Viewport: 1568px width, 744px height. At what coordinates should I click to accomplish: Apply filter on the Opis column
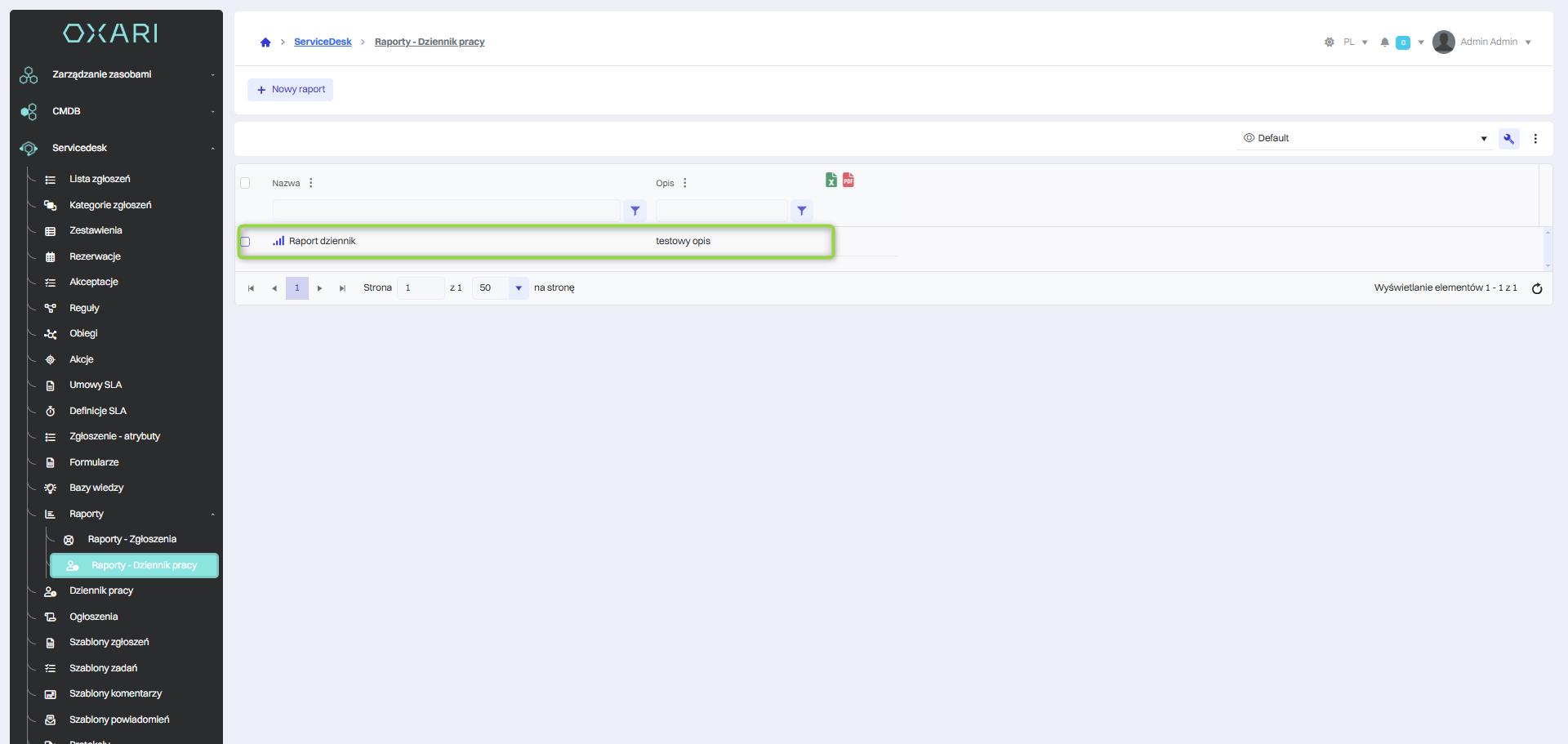coord(801,211)
